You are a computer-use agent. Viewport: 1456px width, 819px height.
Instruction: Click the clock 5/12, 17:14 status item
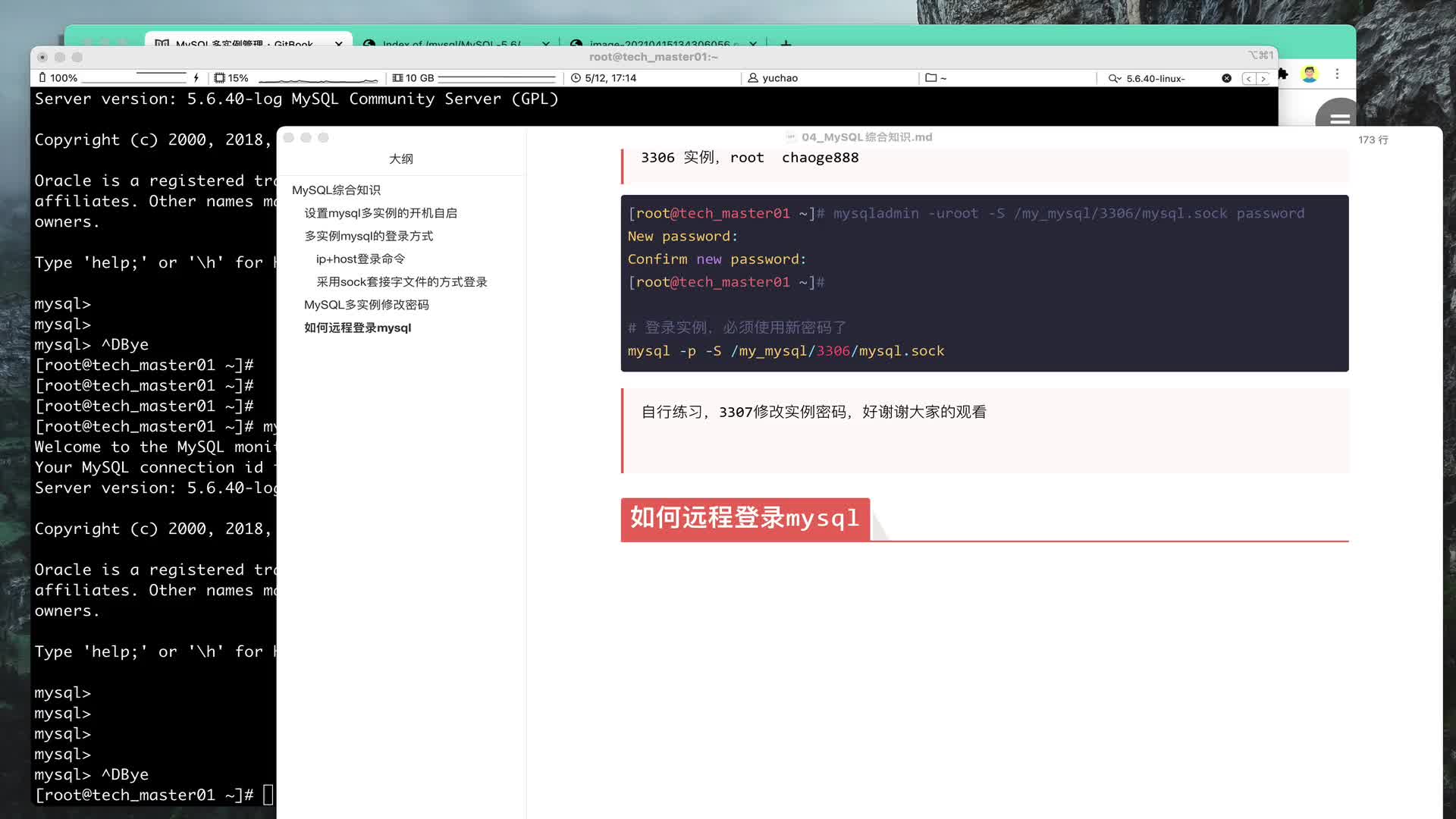pos(604,78)
